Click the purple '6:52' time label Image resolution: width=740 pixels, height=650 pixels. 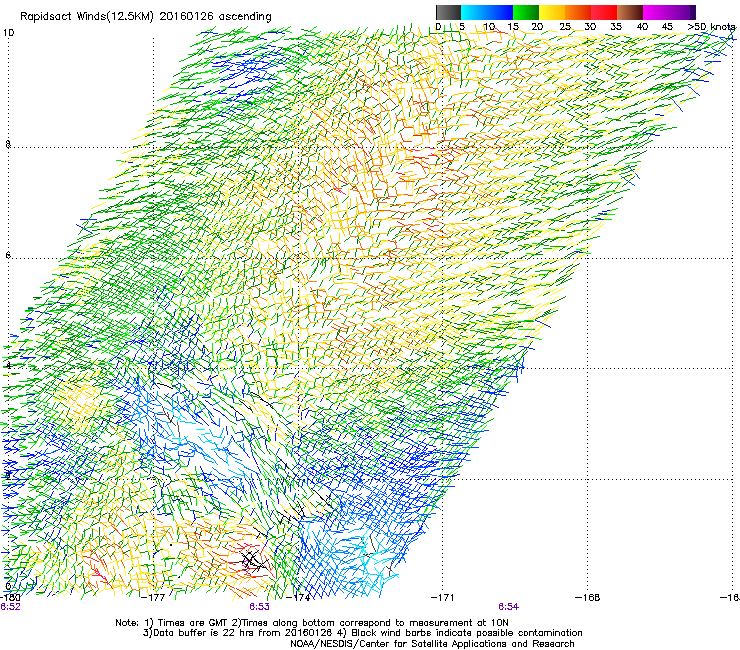[10, 607]
